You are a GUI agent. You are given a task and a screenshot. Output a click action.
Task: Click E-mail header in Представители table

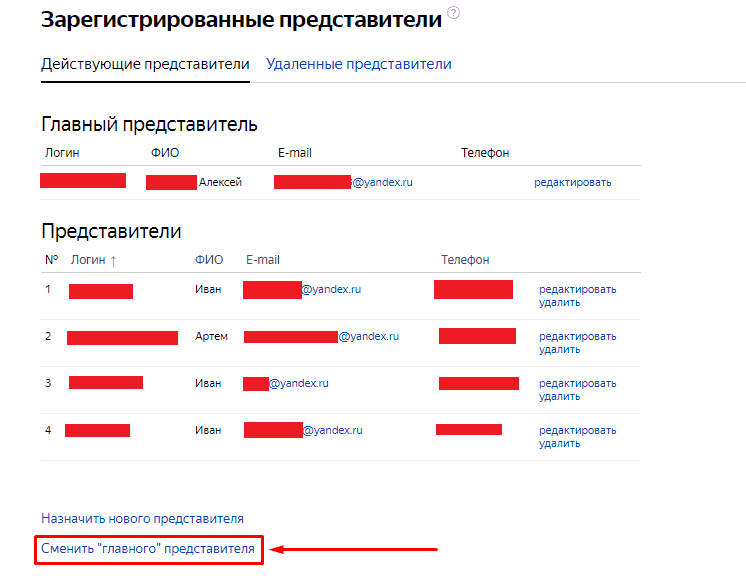(263, 260)
